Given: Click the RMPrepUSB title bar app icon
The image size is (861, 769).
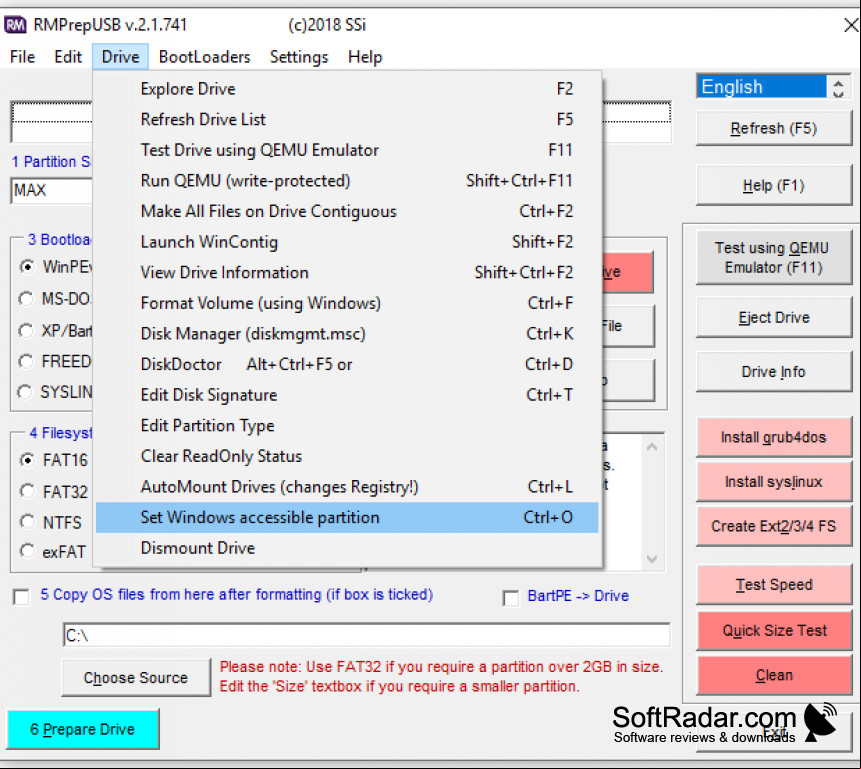Looking at the screenshot, I should pos(15,25).
